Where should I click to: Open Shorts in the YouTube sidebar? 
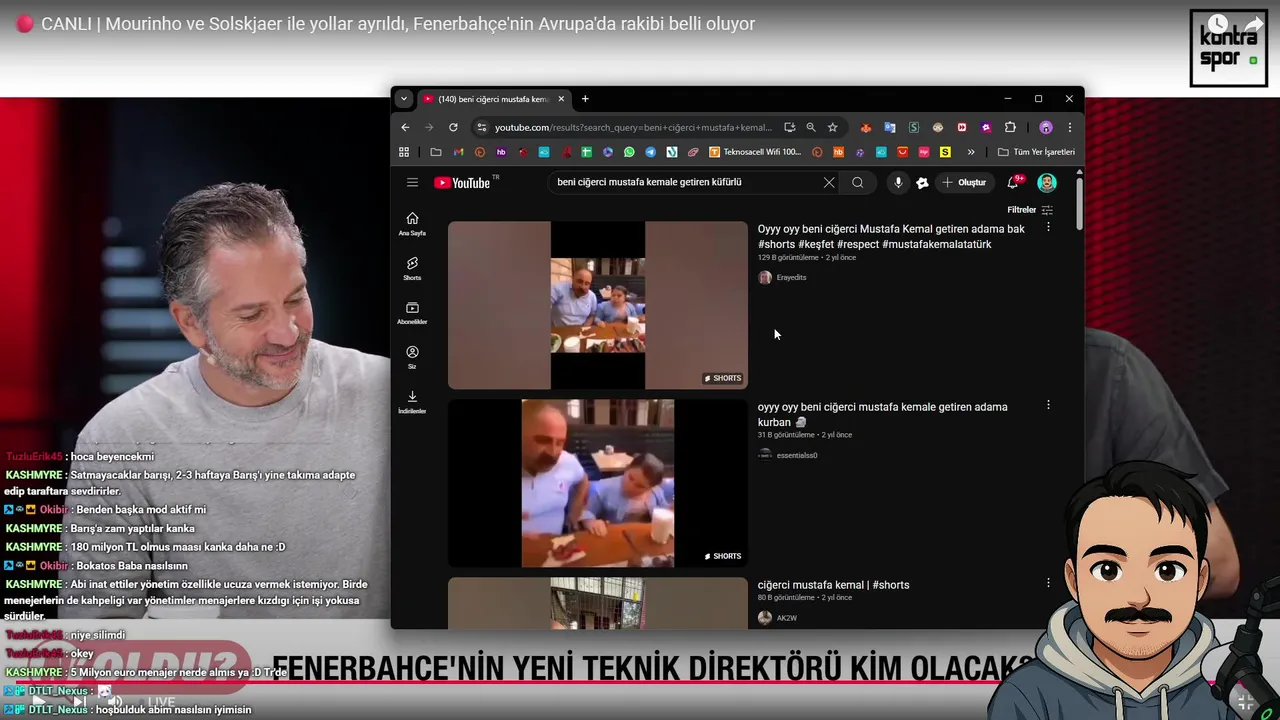pyautogui.click(x=412, y=268)
